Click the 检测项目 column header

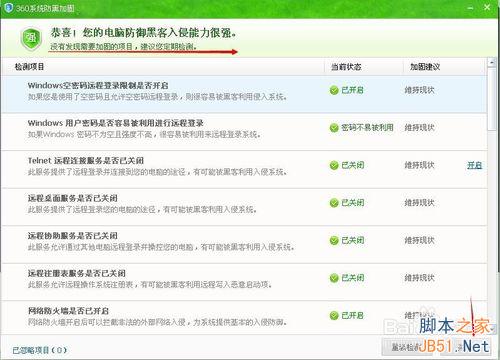click(x=29, y=67)
